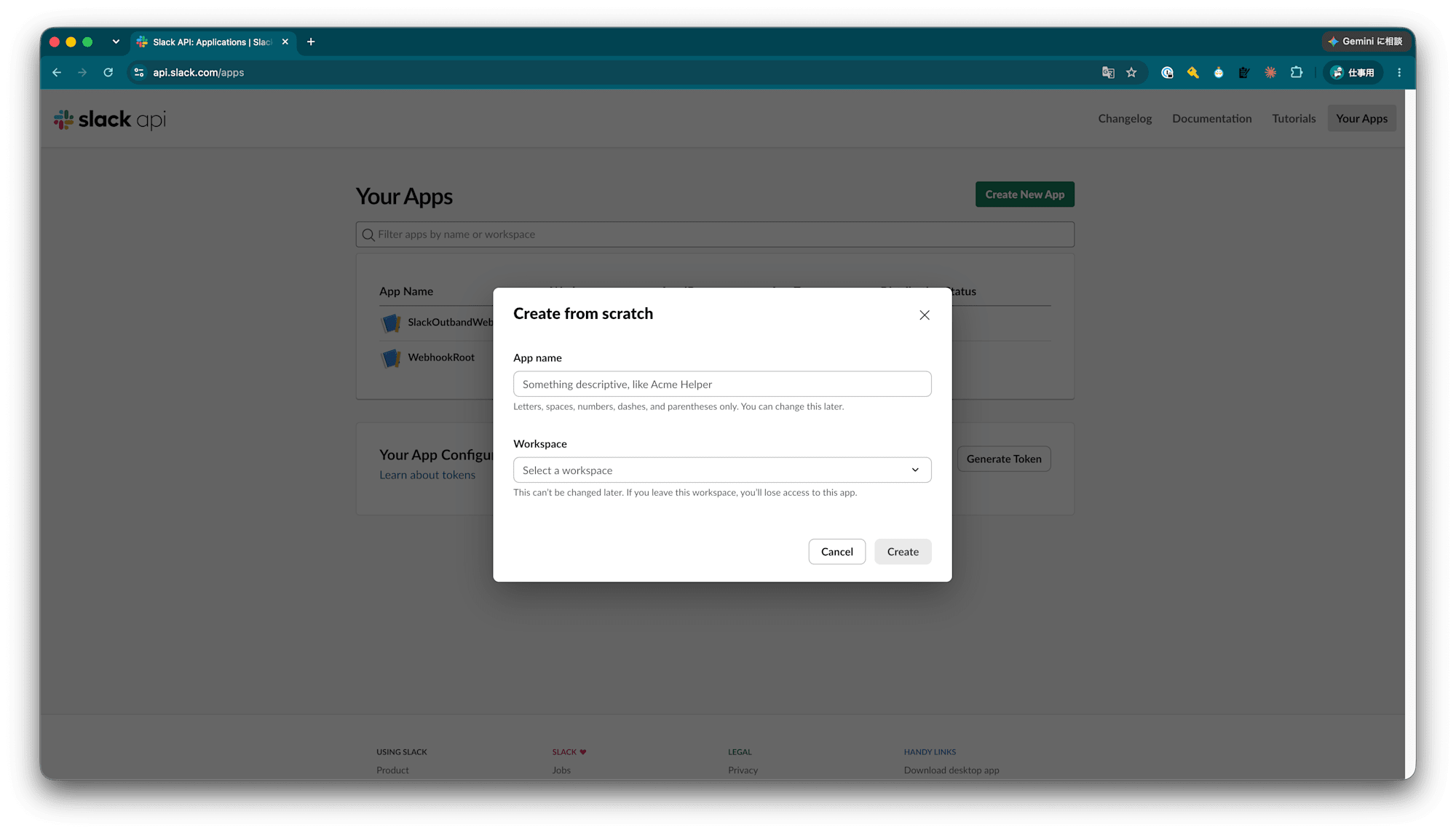The width and height of the screenshot is (1456, 833).
Task: Open the Changelog nav item
Action: [x=1125, y=119]
